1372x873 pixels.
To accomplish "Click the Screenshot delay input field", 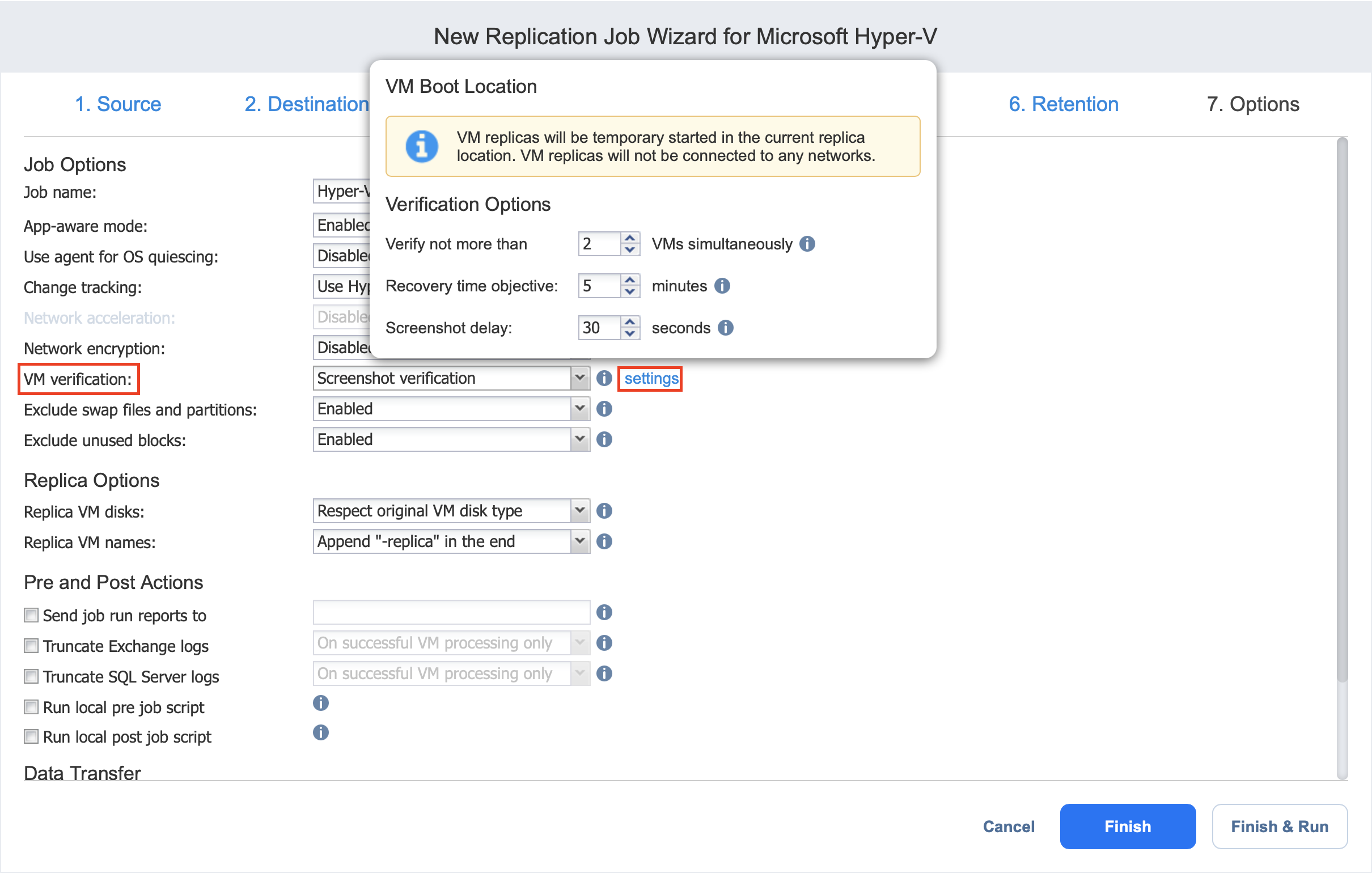I will 599,328.
